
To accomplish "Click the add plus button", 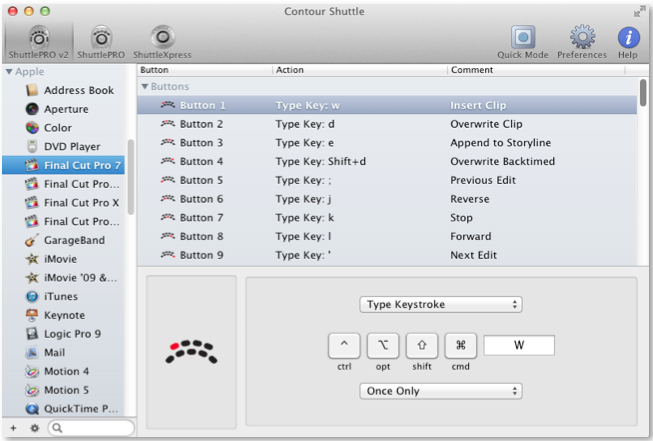I will tap(13, 428).
